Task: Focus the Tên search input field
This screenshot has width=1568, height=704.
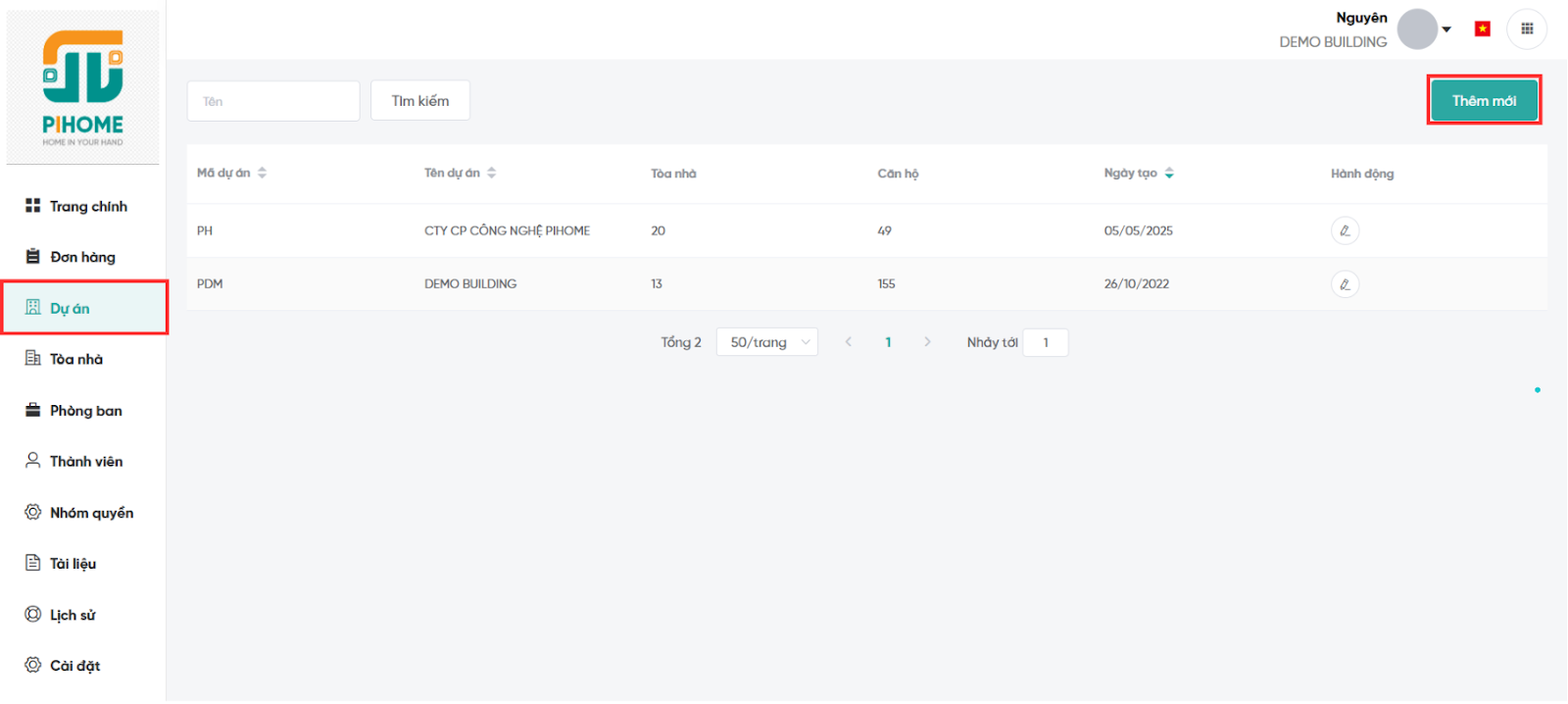Action: pyautogui.click(x=273, y=101)
